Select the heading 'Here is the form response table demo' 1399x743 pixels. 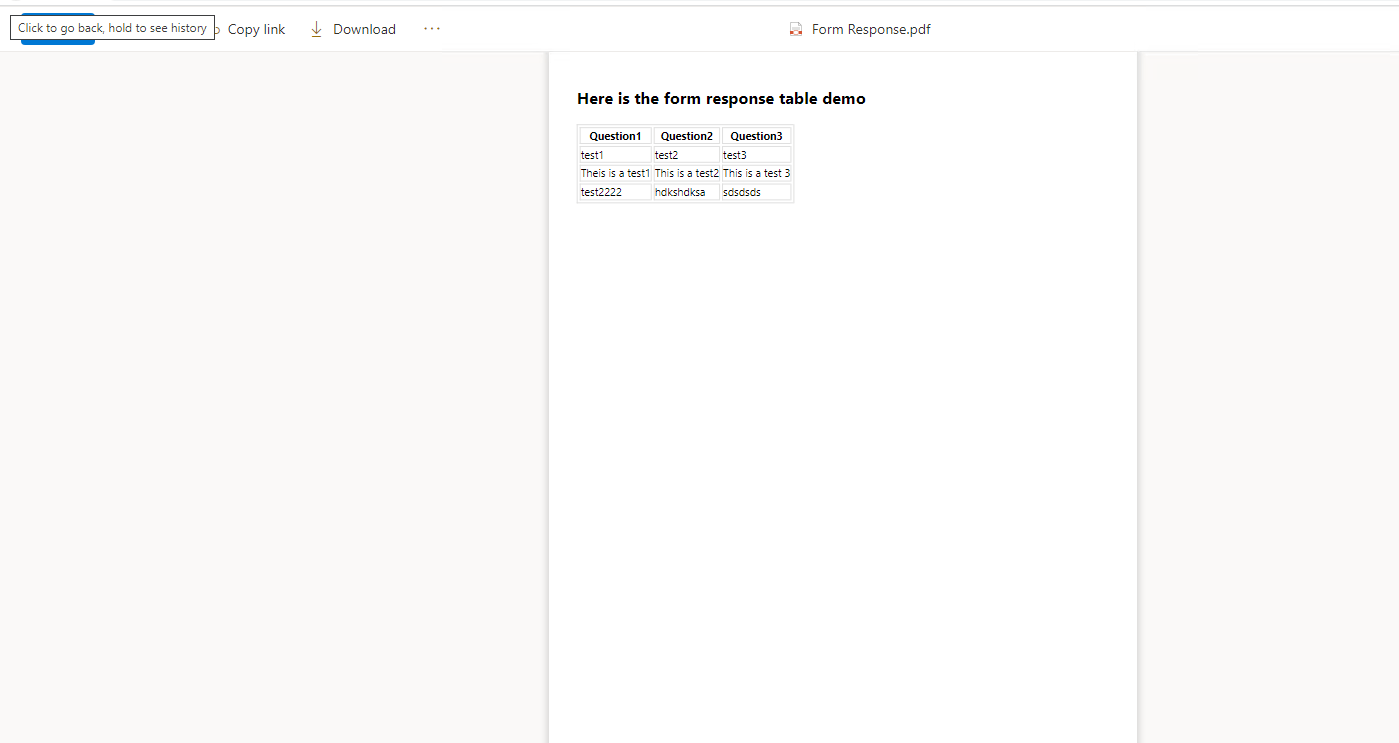(x=721, y=98)
